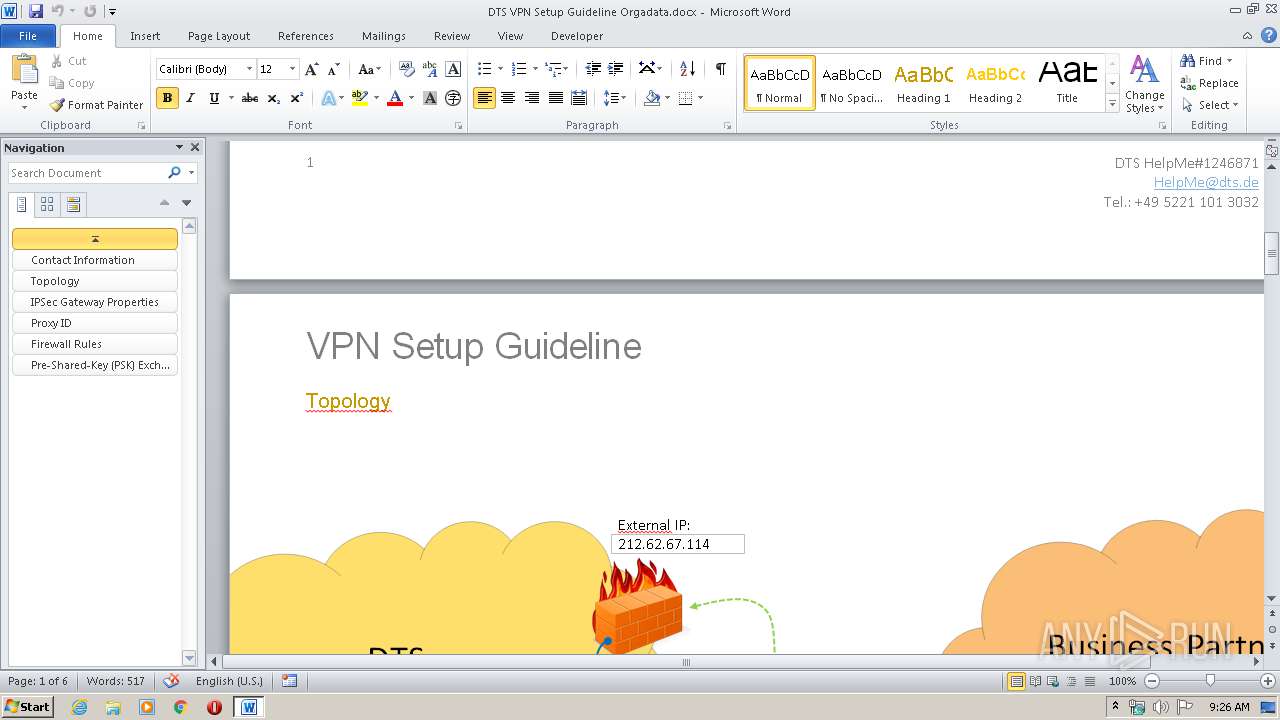Shrink the font size

tap(334, 69)
